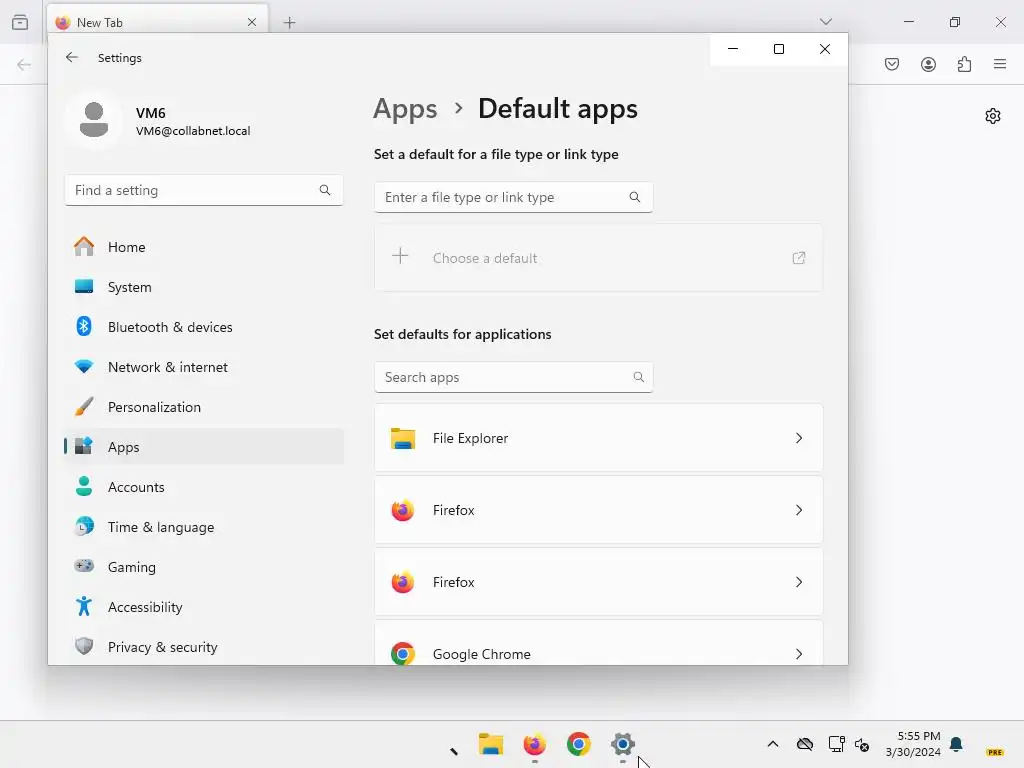Image resolution: width=1024 pixels, height=768 pixels.
Task: Click the Google Chrome app icon in list
Action: pos(403,653)
